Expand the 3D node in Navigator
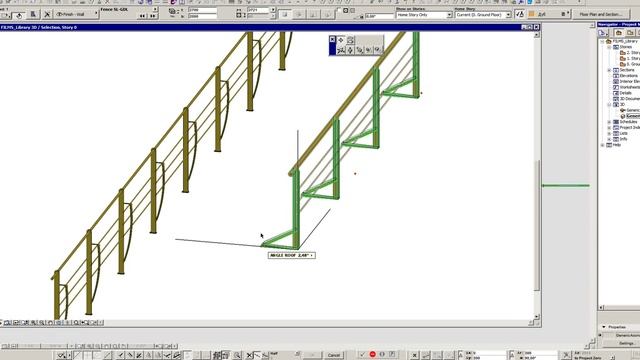The height and width of the screenshot is (360, 640). click(609, 105)
